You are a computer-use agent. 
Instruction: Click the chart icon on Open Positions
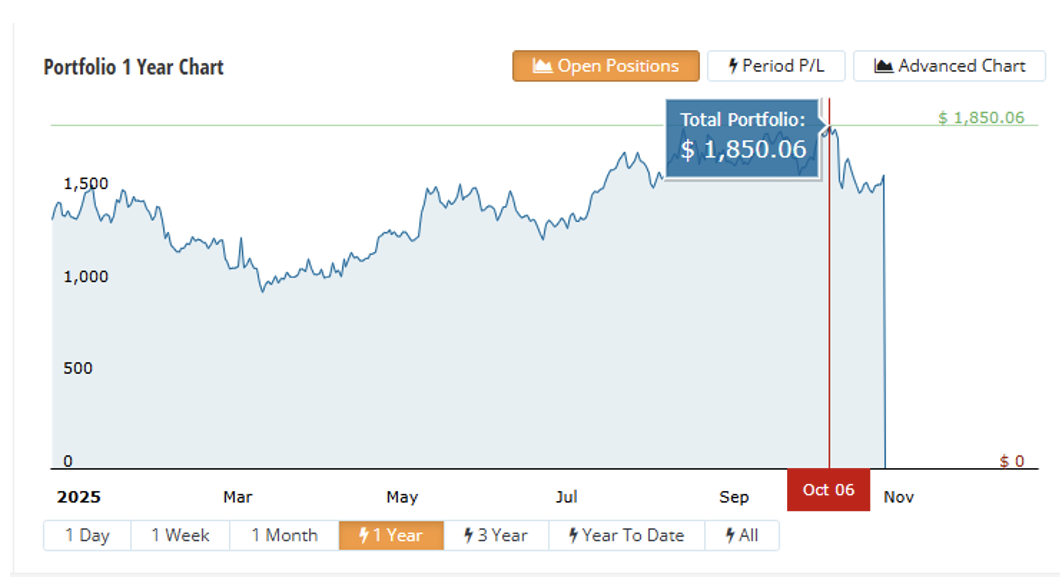click(x=543, y=66)
